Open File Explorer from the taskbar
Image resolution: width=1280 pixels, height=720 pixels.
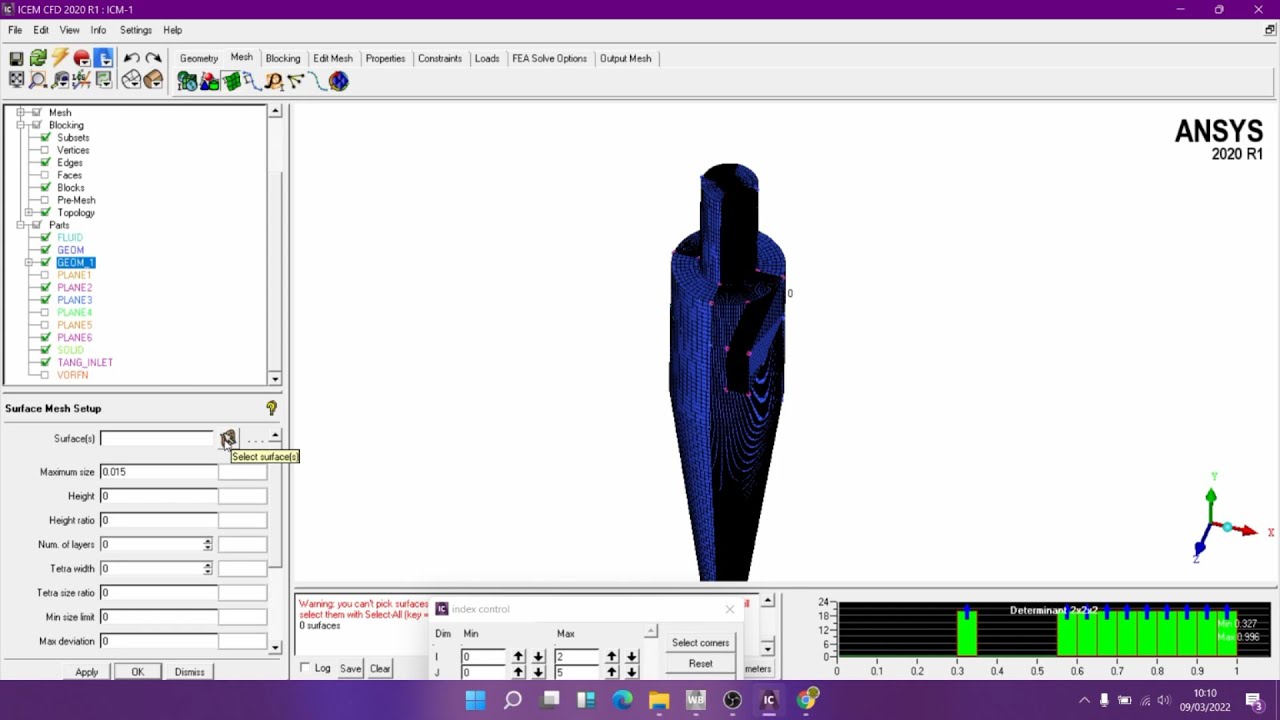point(659,700)
